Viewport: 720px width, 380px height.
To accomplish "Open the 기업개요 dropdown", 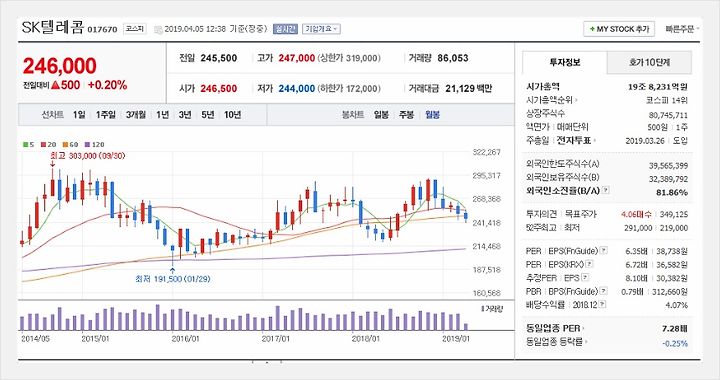I will click(x=321, y=29).
